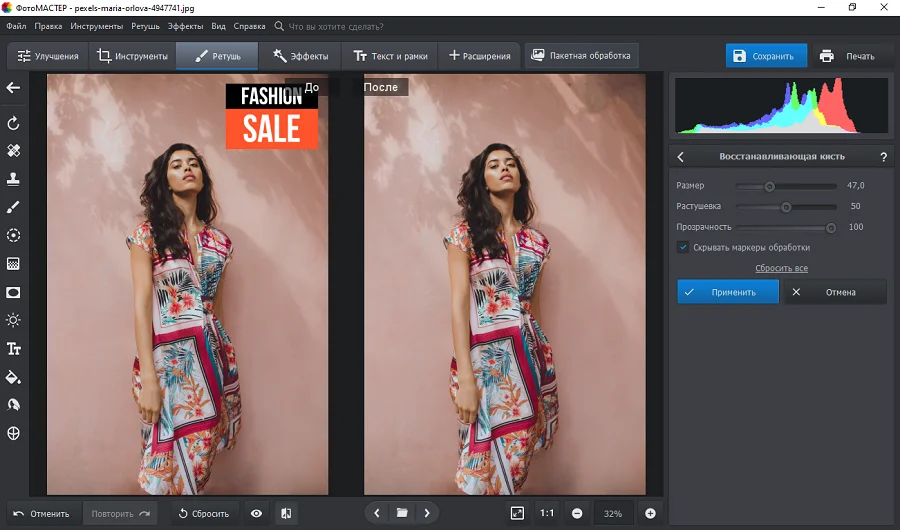
Task: Go to next image with right chevron
Action: click(427, 513)
